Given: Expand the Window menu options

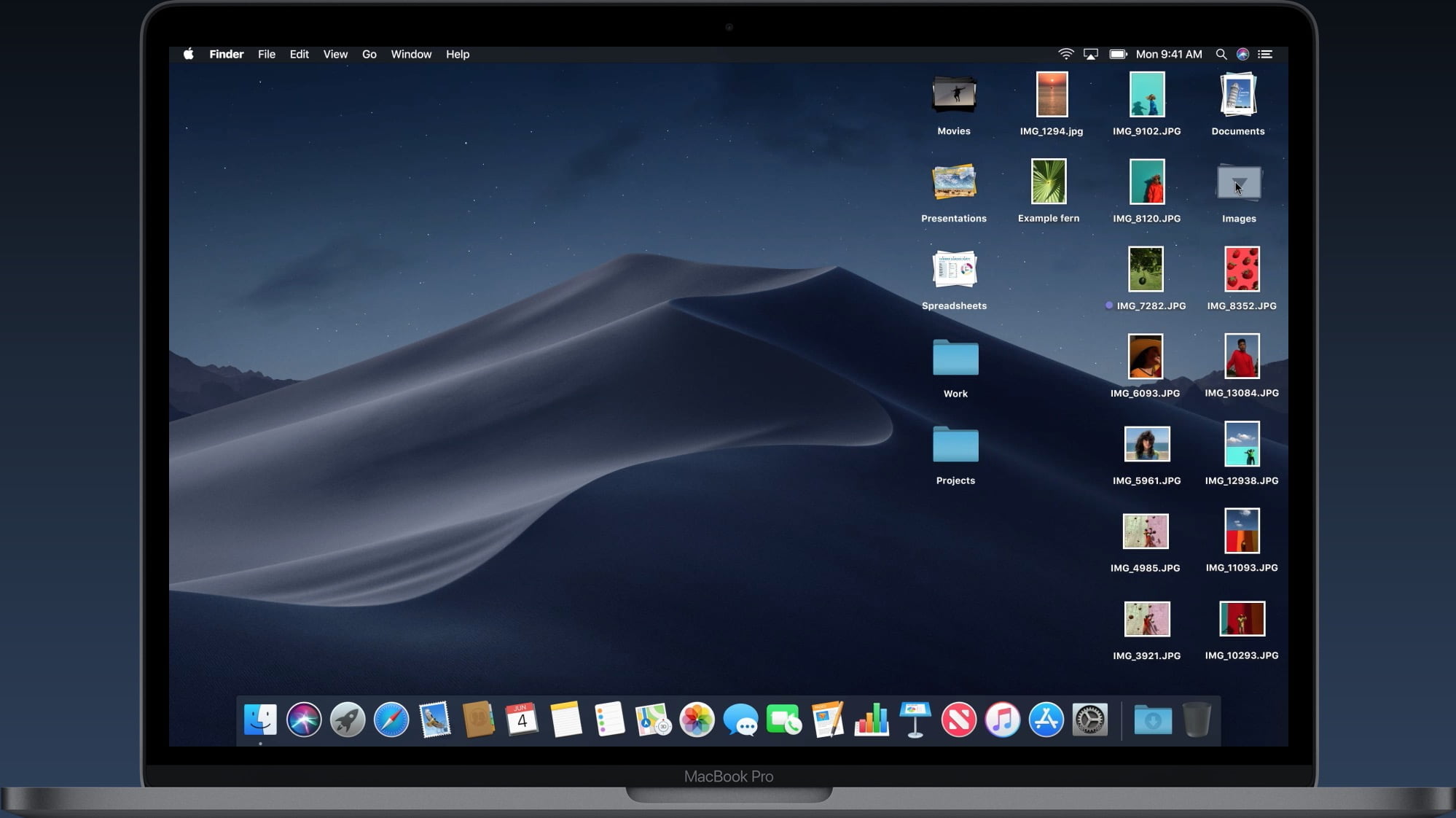Looking at the screenshot, I should point(411,54).
